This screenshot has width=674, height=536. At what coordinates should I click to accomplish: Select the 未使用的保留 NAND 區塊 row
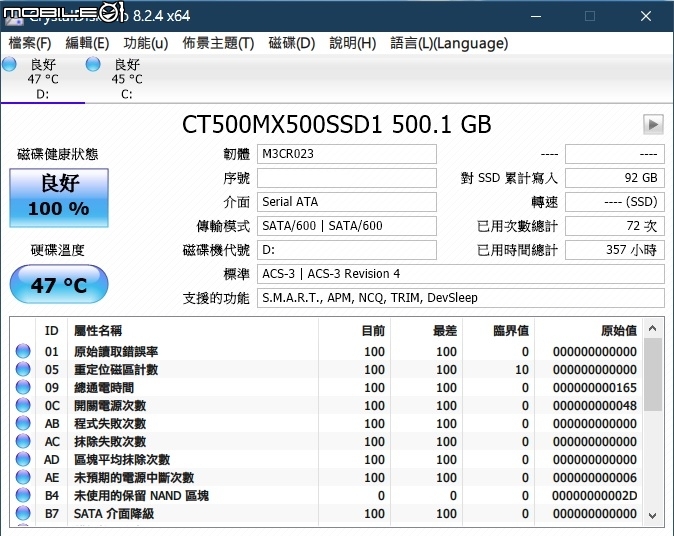[327, 496]
